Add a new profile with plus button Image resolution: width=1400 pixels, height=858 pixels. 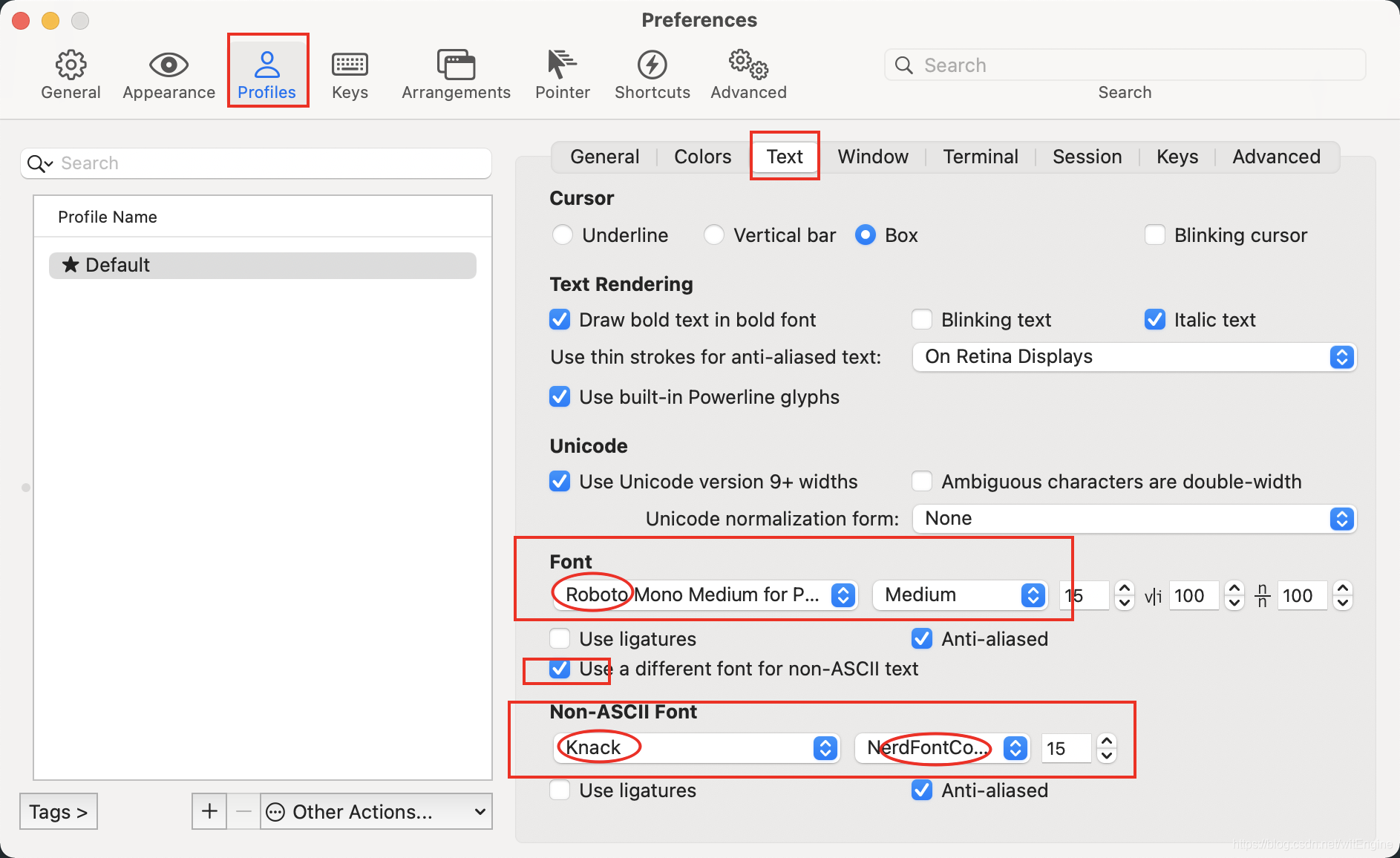[x=209, y=811]
